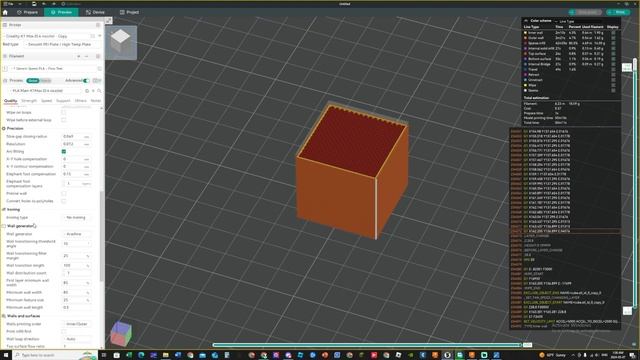Click the Home icon in the top bar
Viewport: 640px width, 360px height.
click(5, 12)
